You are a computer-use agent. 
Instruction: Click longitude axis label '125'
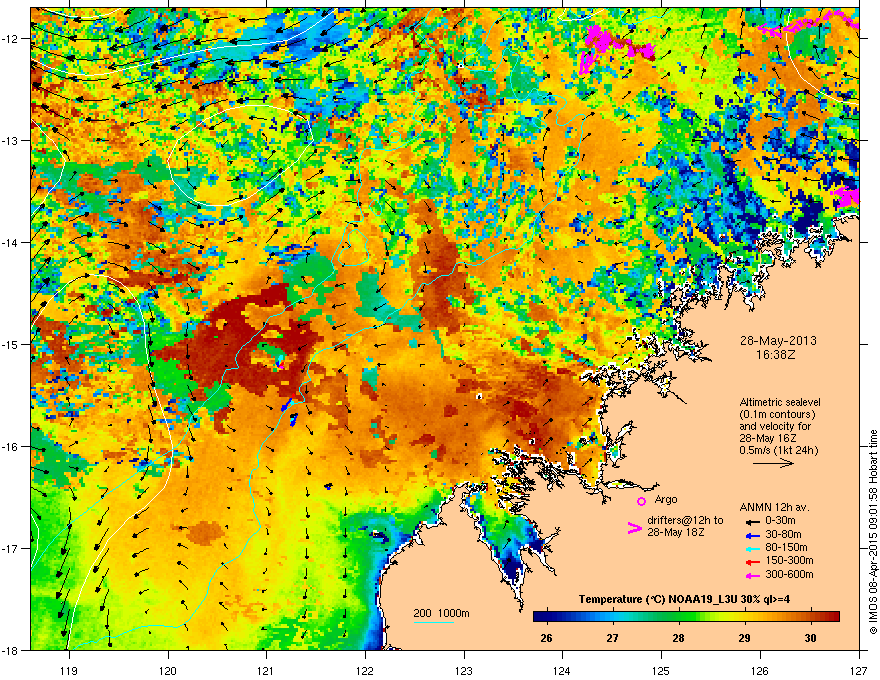(x=661, y=670)
